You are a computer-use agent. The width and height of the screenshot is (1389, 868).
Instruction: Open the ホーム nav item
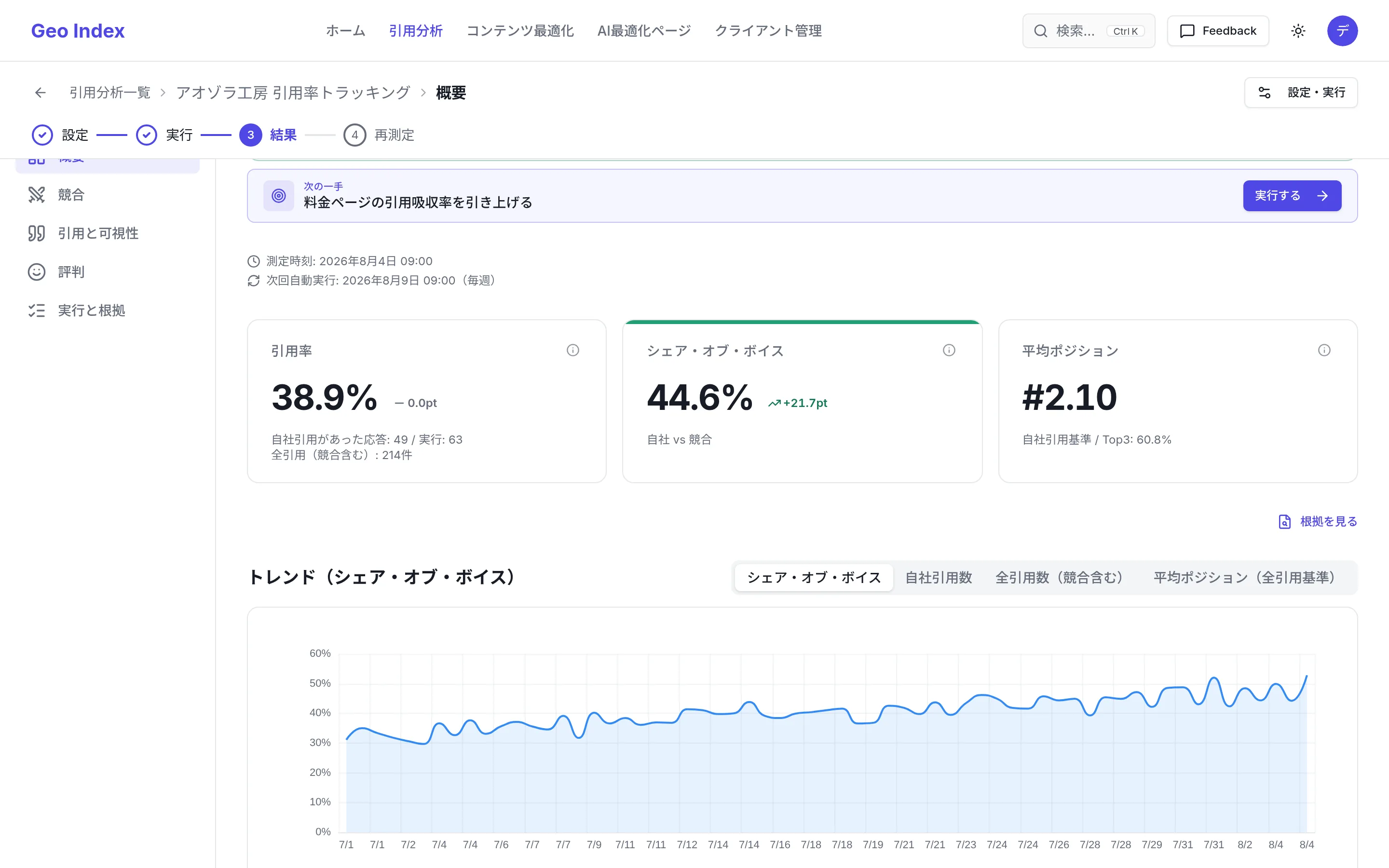coord(345,30)
